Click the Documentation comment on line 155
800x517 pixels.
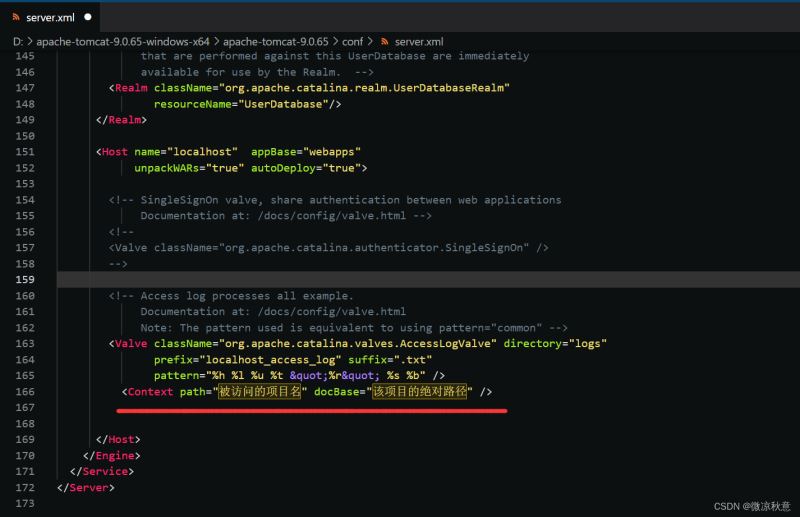pyautogui.click(x=286, y=216)
